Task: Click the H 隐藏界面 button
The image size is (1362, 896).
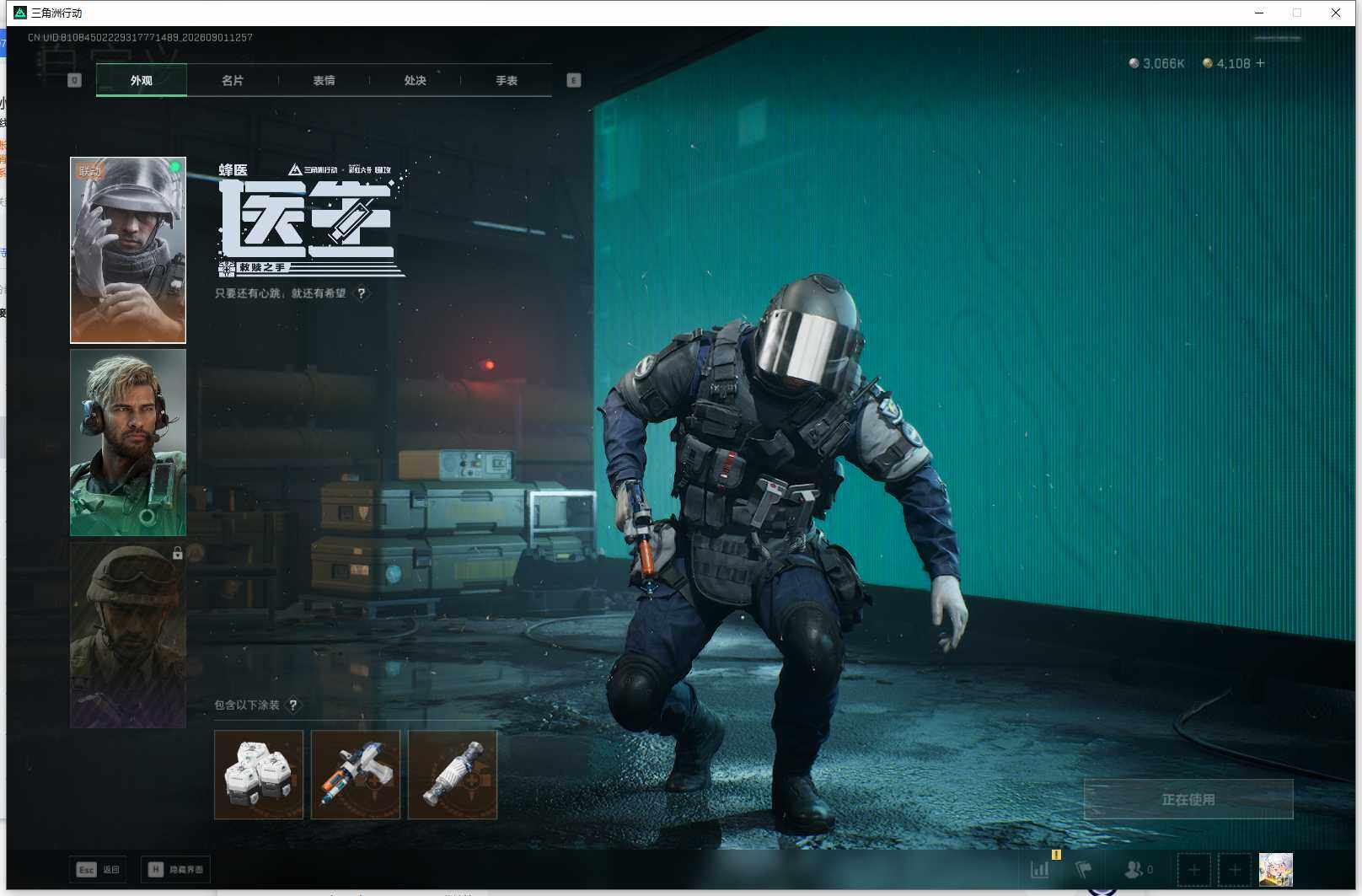Action: pos(175,869)
